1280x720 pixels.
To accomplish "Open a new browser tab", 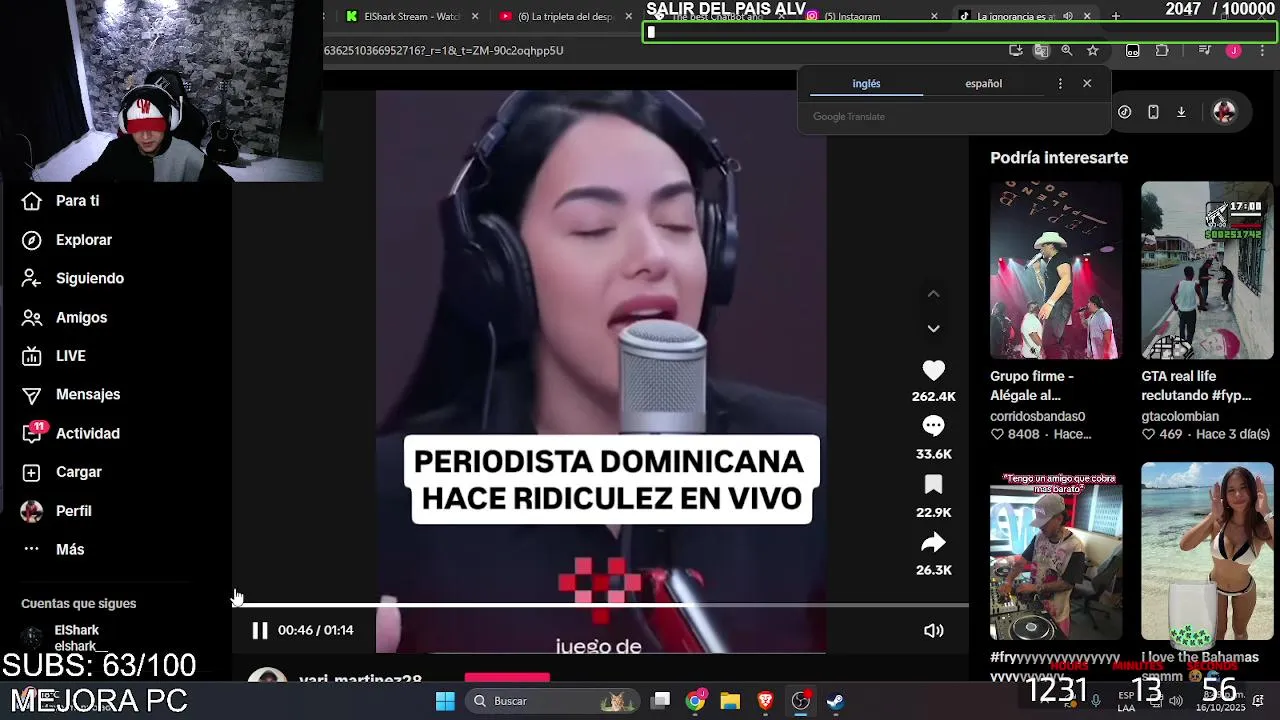I will point(1116,16).
